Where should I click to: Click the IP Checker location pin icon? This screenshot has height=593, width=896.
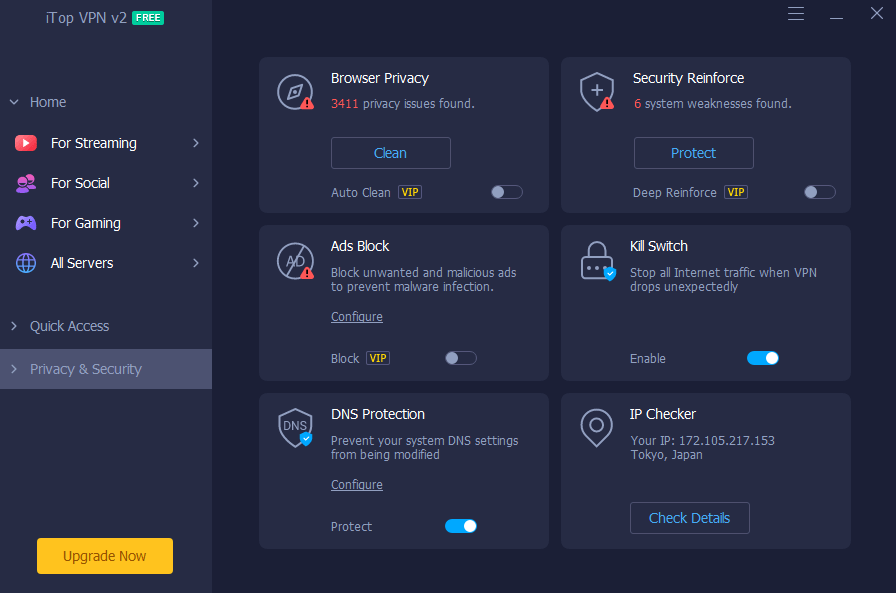[x=597, y=427]
